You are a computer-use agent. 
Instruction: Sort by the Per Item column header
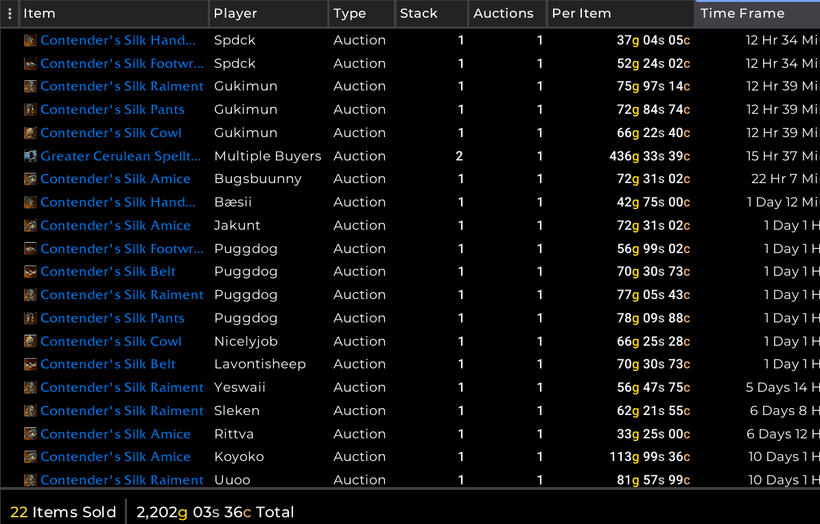point(620,14)
